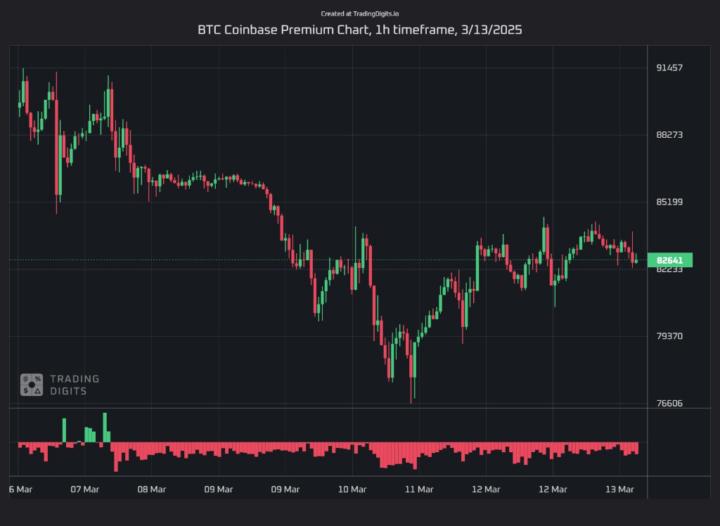The height and width of the screenshot is (526, 720).
Task: Click the 11 Mar date label
Action: tap(418, 489)
